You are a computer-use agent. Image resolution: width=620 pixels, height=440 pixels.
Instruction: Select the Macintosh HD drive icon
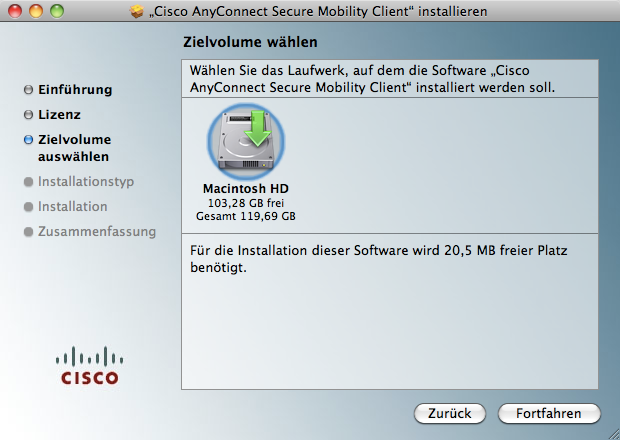245,141
